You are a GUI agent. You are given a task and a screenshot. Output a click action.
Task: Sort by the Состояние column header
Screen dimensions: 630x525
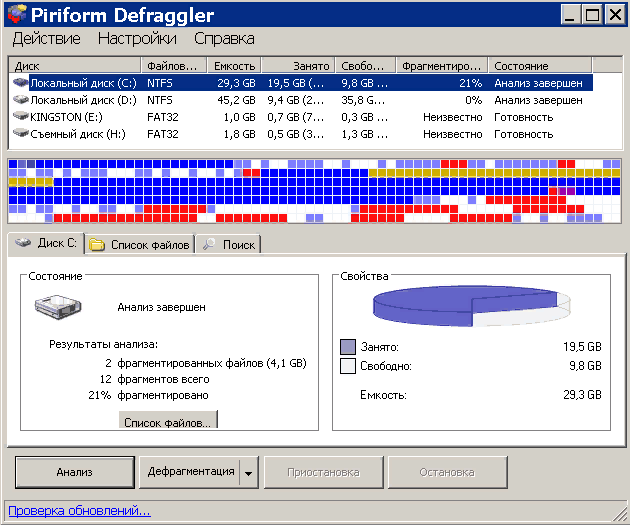[540, 65]
